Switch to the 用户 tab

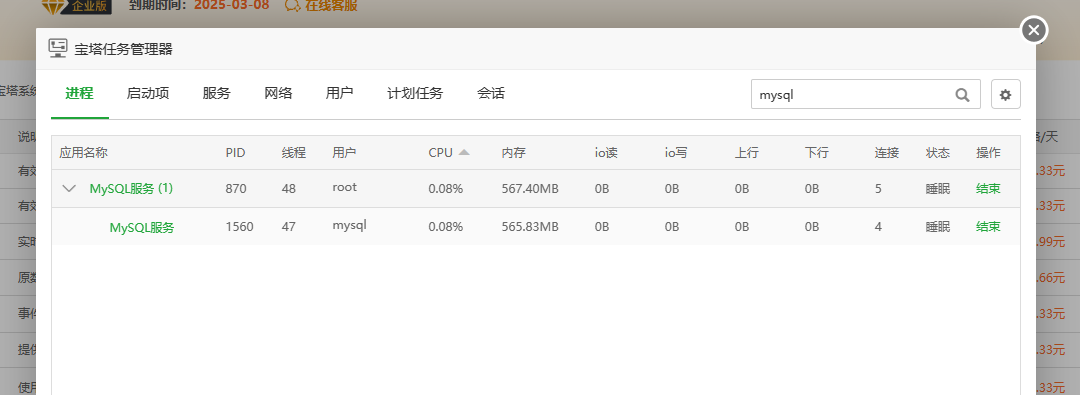pyautogui.click(x=340, y=94)
